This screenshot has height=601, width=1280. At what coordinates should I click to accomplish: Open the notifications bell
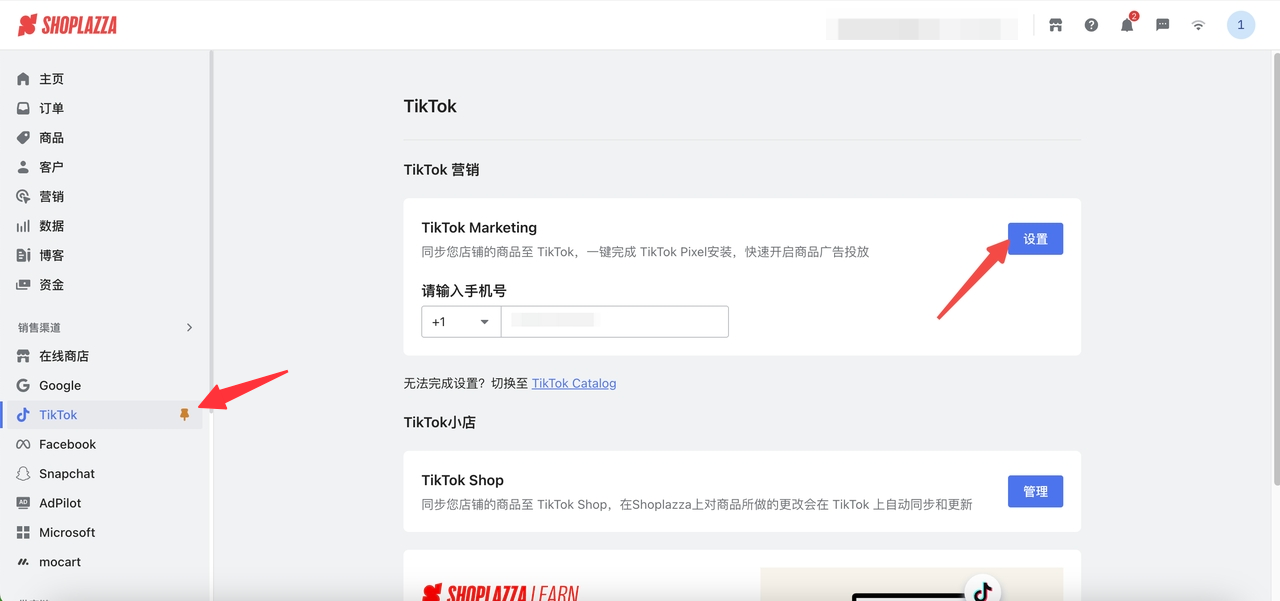pyautogui.click(x=1126, y=25)
